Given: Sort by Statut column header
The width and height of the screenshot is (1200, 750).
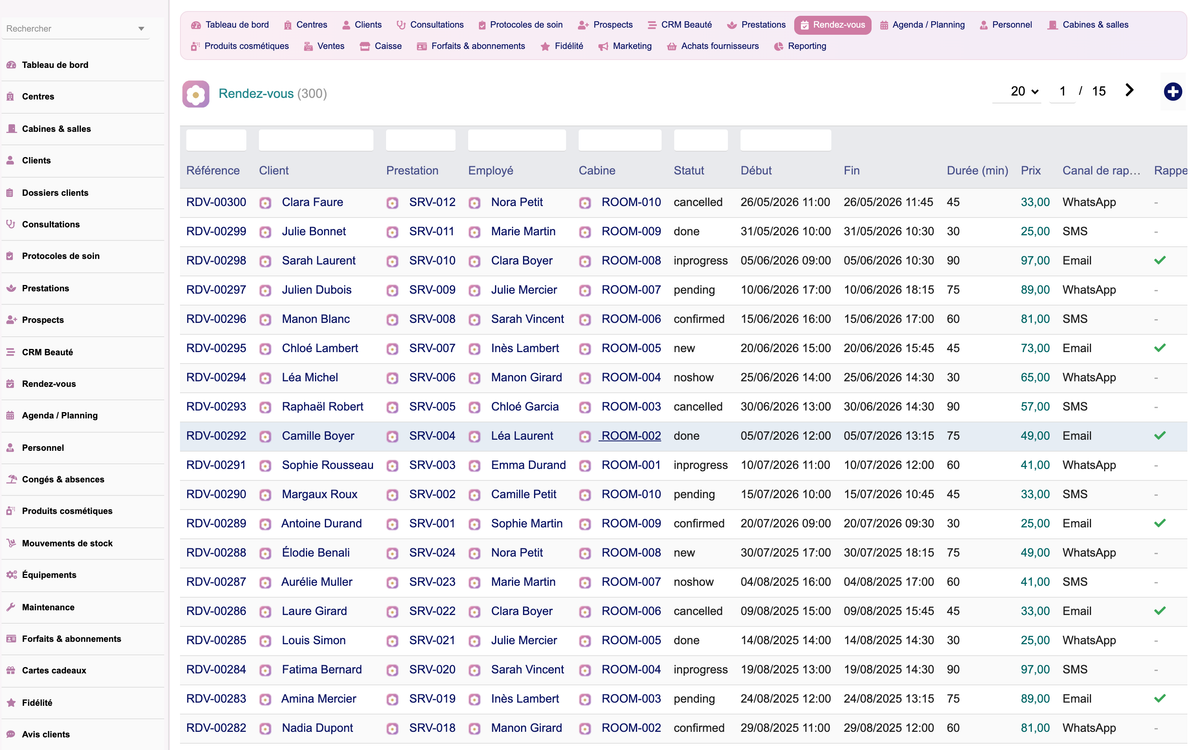Looking at the screenshot, I should click(689, 171).
